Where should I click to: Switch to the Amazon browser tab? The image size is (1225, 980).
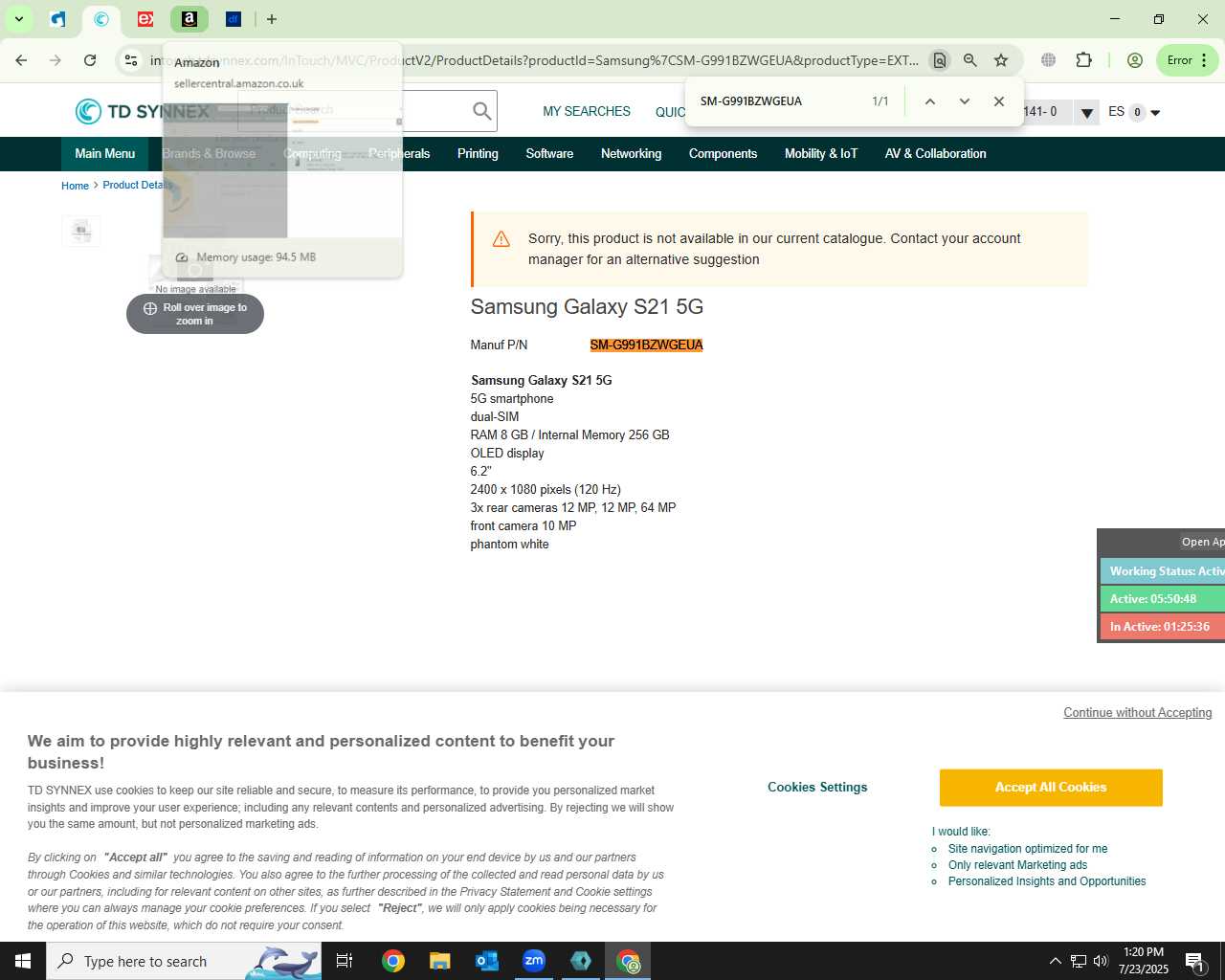(189, 19)
